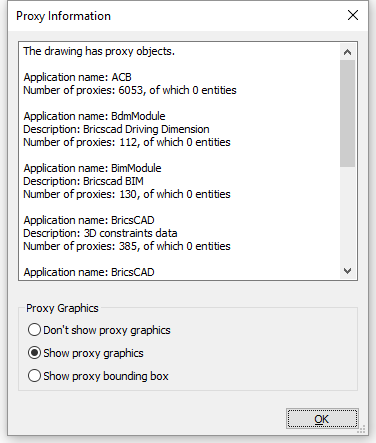Click the vertical scrollbar thumb
The width and height of the screenshot is (376, 443).
pyautogui.click(x=347, y=113)
